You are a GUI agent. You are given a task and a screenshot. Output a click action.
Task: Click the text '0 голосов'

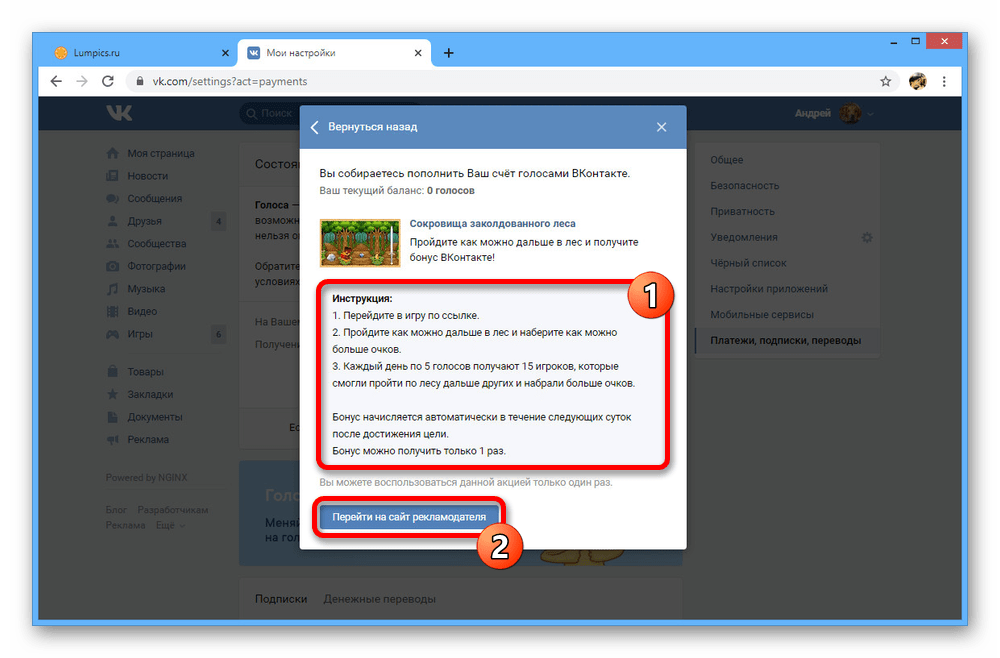[450, 190]
